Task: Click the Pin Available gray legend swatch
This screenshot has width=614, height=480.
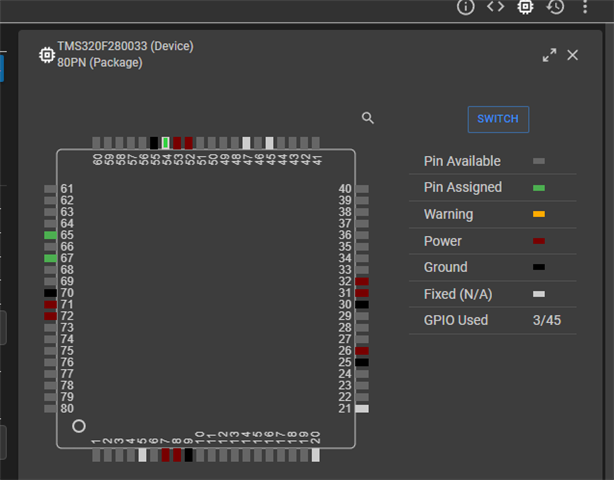Action: (x=539, y=161)
